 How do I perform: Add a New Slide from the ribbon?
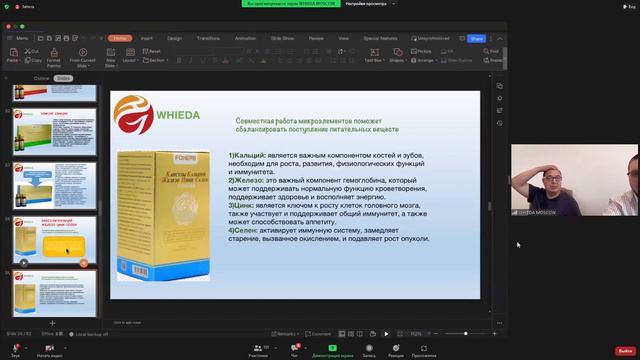pyautogui.click(x=111, y=57)
